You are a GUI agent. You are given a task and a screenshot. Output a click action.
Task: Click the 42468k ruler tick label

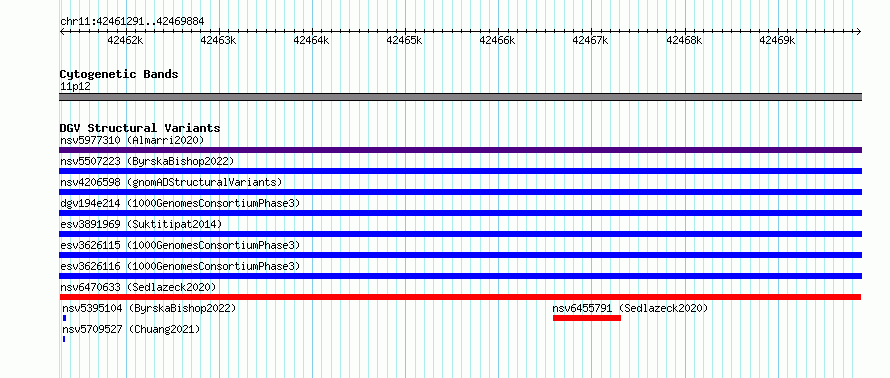tap(684, 40)
